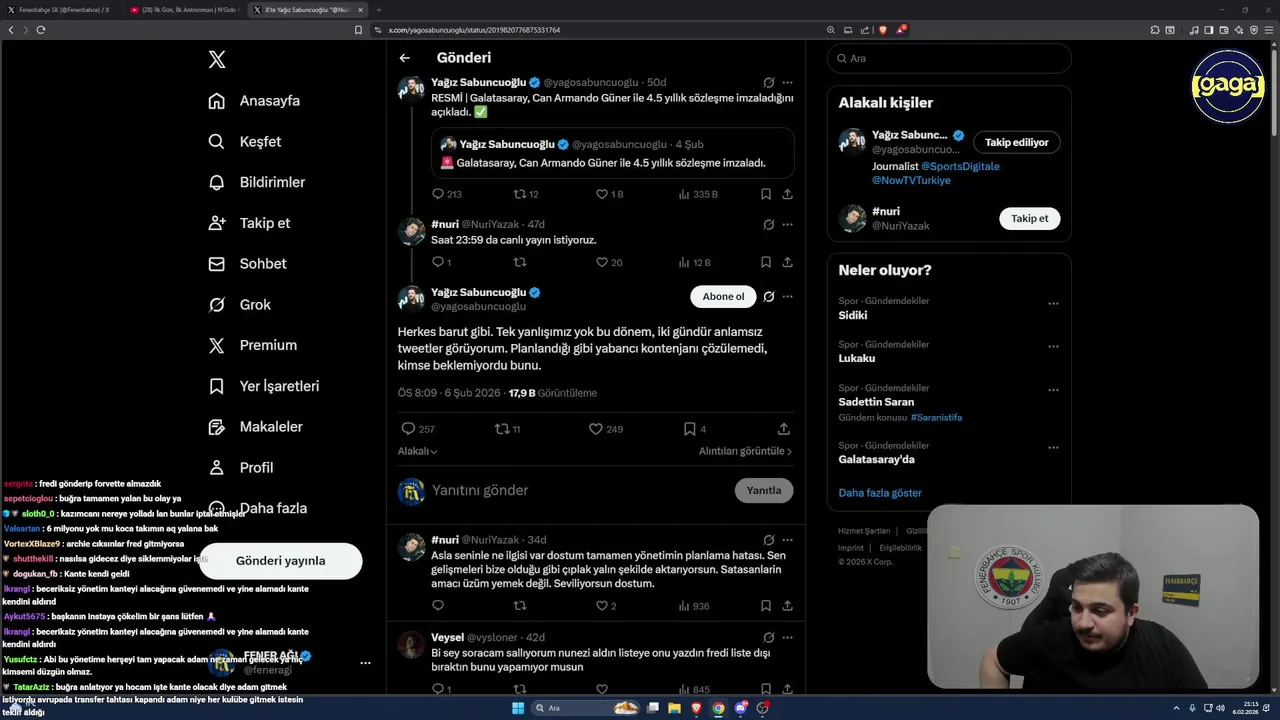Open #Saranistifa hashtag link
This screenshot has height=720, width=1280.
coord(936,418)
